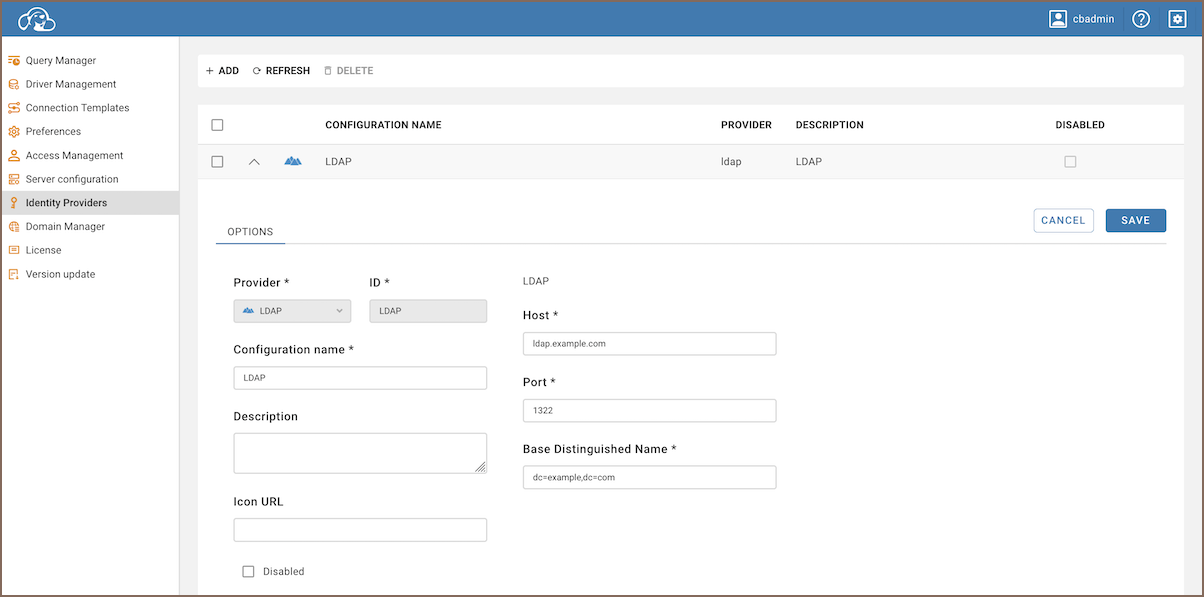
Task: Click the SAVE button
Action: pos(1135,220)
